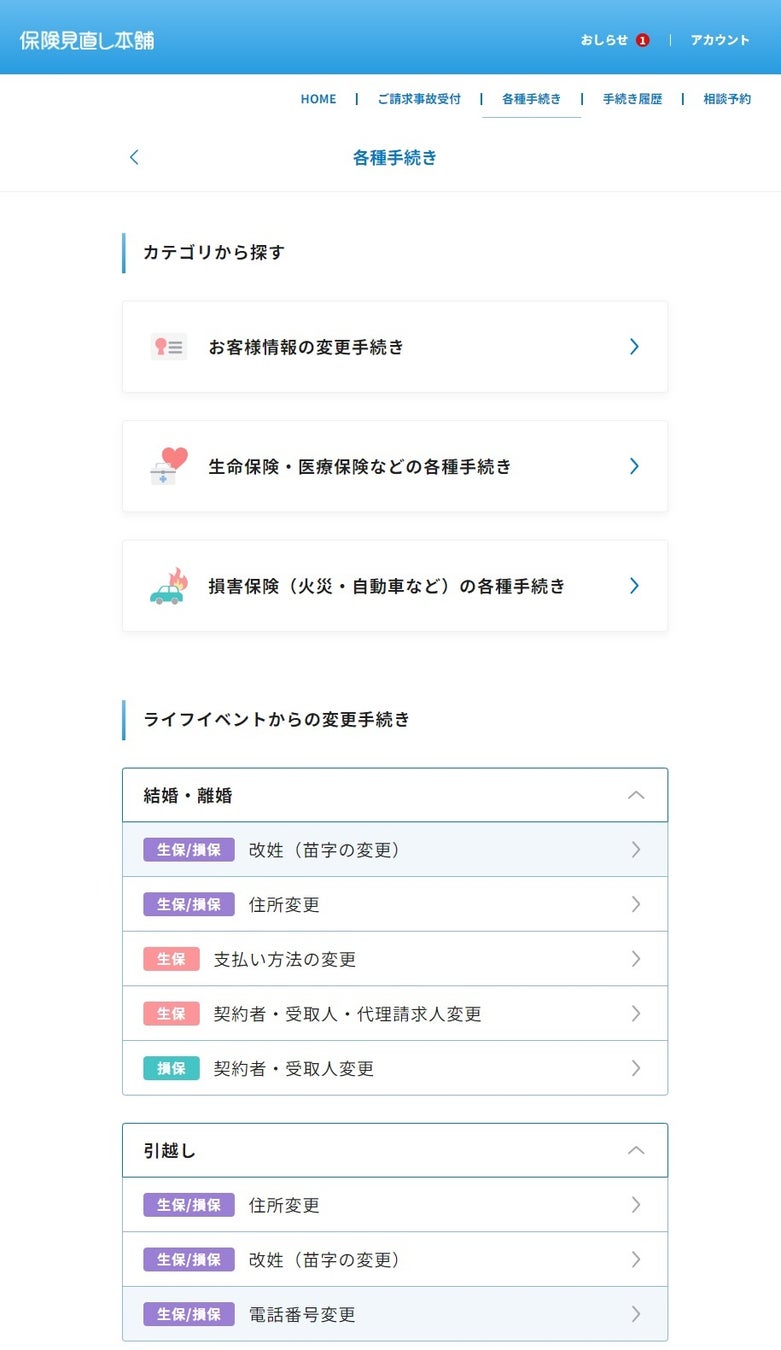This screenshot has height=1350, width=781.
Task: Click the burning car insurance icon
Action: [x=168, y=586]
